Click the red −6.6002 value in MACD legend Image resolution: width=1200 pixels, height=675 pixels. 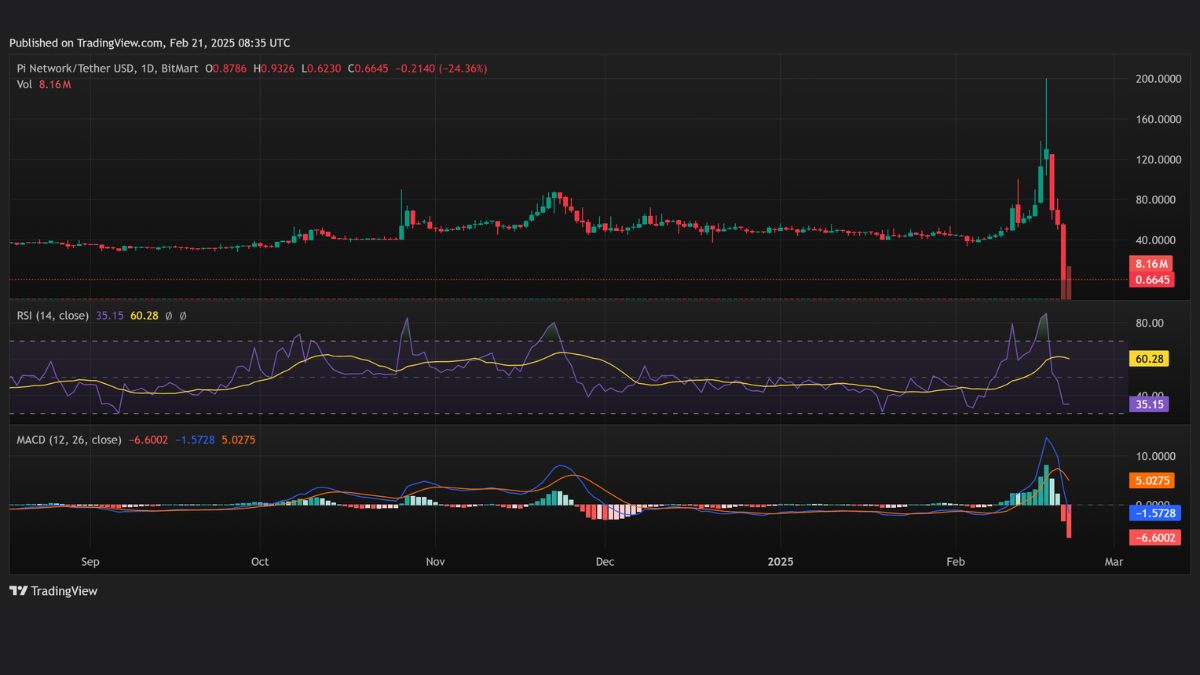[148, 440]
